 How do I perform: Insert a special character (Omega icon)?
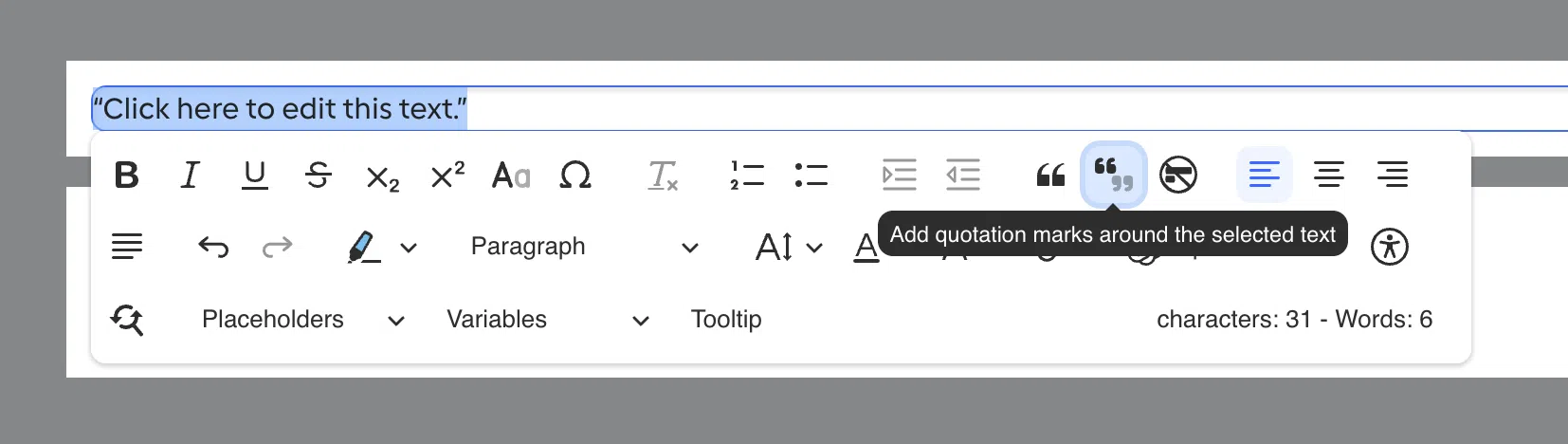pyautogui.click(x=575, y=176)
